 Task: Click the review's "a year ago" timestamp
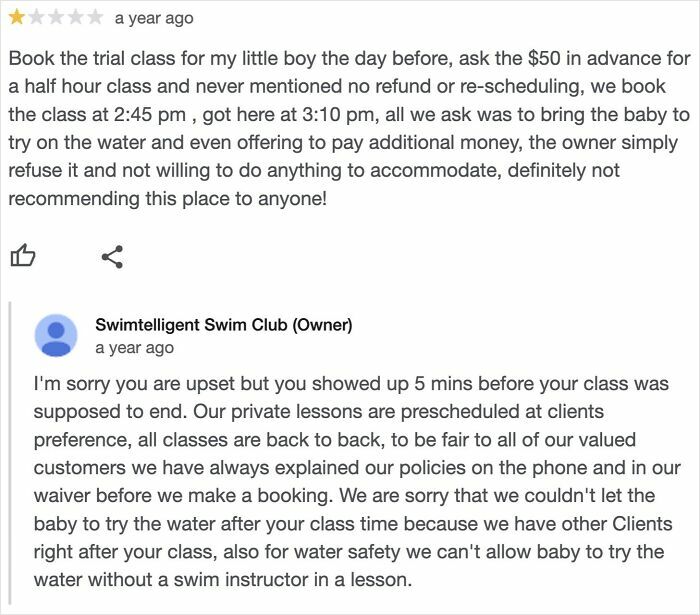pos(154,18)
